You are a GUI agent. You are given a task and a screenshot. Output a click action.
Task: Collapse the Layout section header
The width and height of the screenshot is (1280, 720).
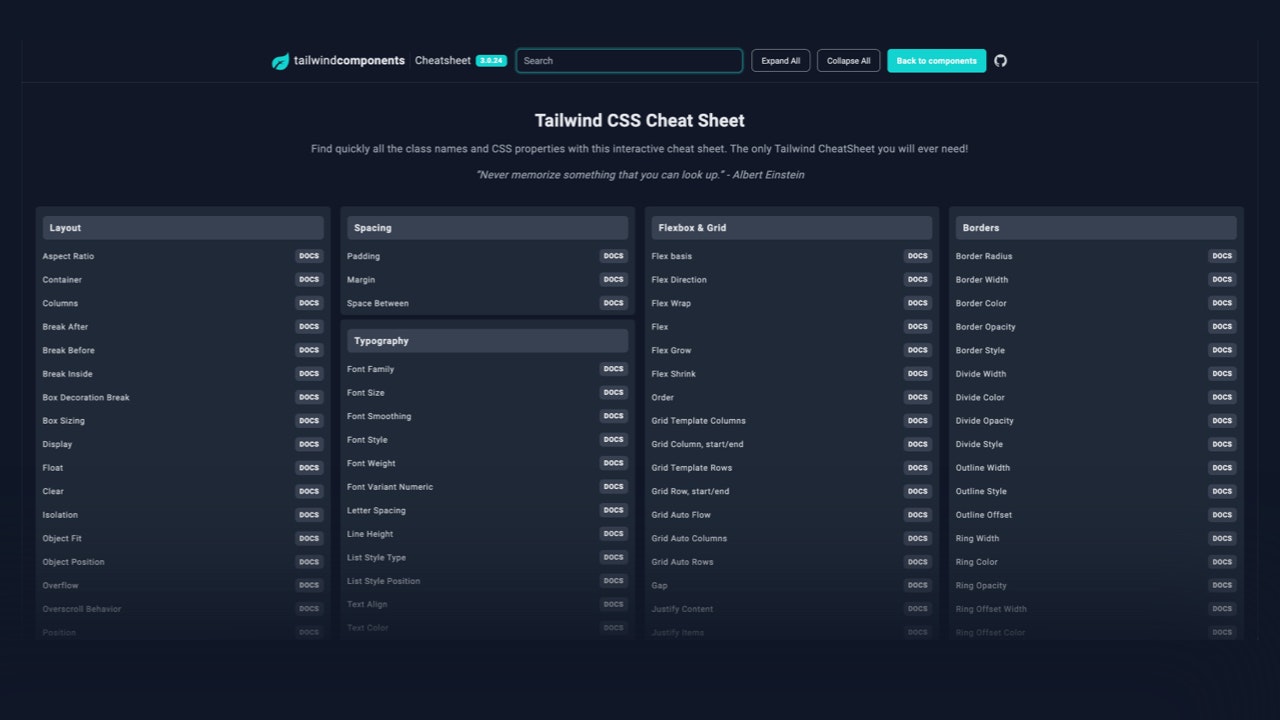[182, 228]
